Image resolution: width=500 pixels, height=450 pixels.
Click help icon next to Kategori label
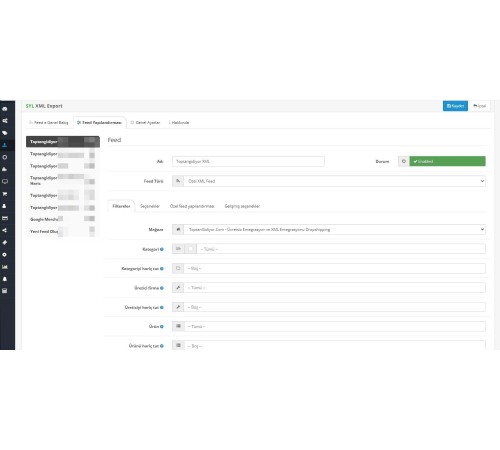point(162,249)
